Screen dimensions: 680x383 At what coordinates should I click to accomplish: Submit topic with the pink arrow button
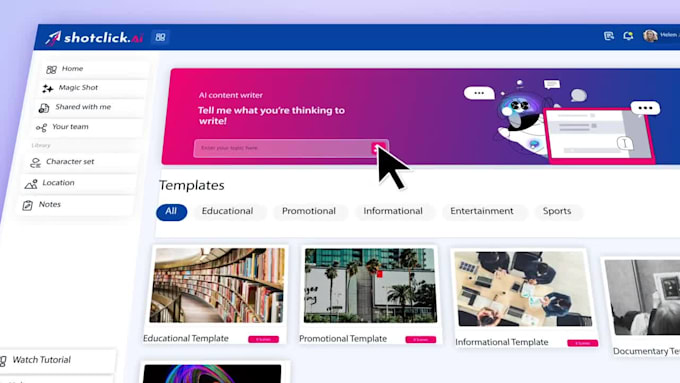coord(377,148)
